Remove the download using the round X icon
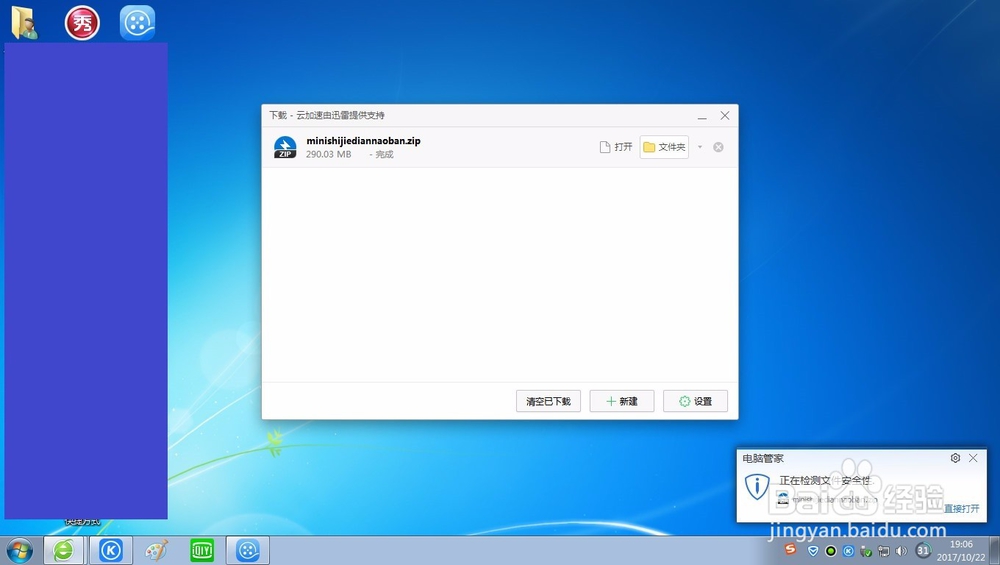 pos(718,147)
